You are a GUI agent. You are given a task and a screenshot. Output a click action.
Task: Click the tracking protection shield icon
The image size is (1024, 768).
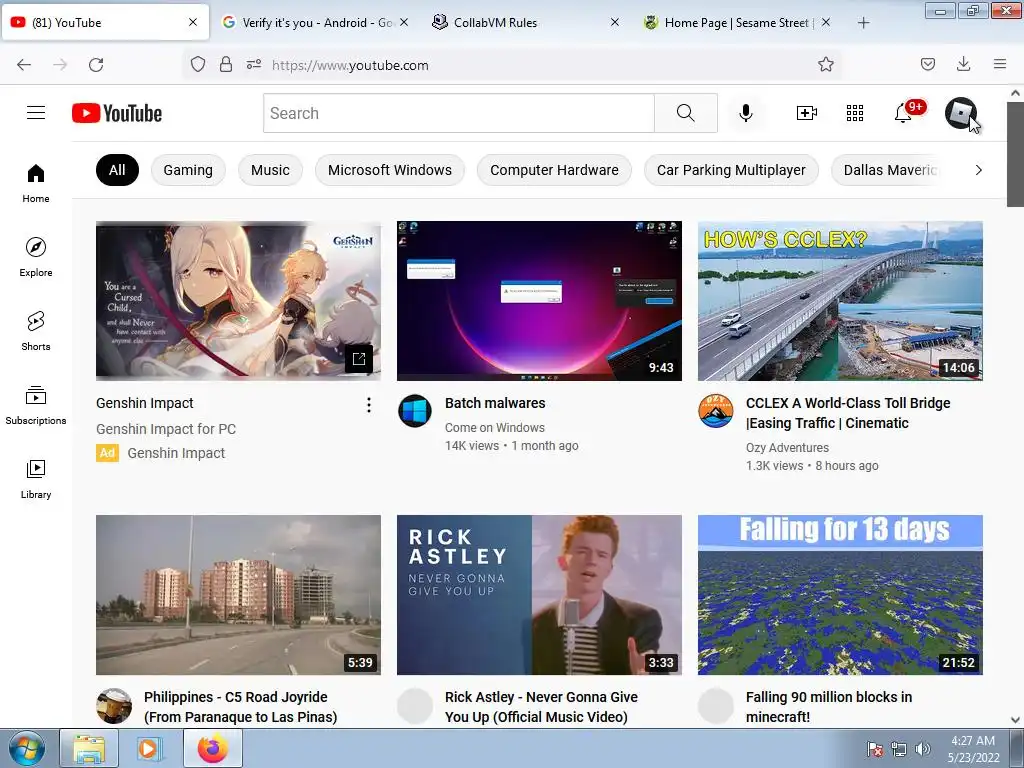tap(198, 65)
